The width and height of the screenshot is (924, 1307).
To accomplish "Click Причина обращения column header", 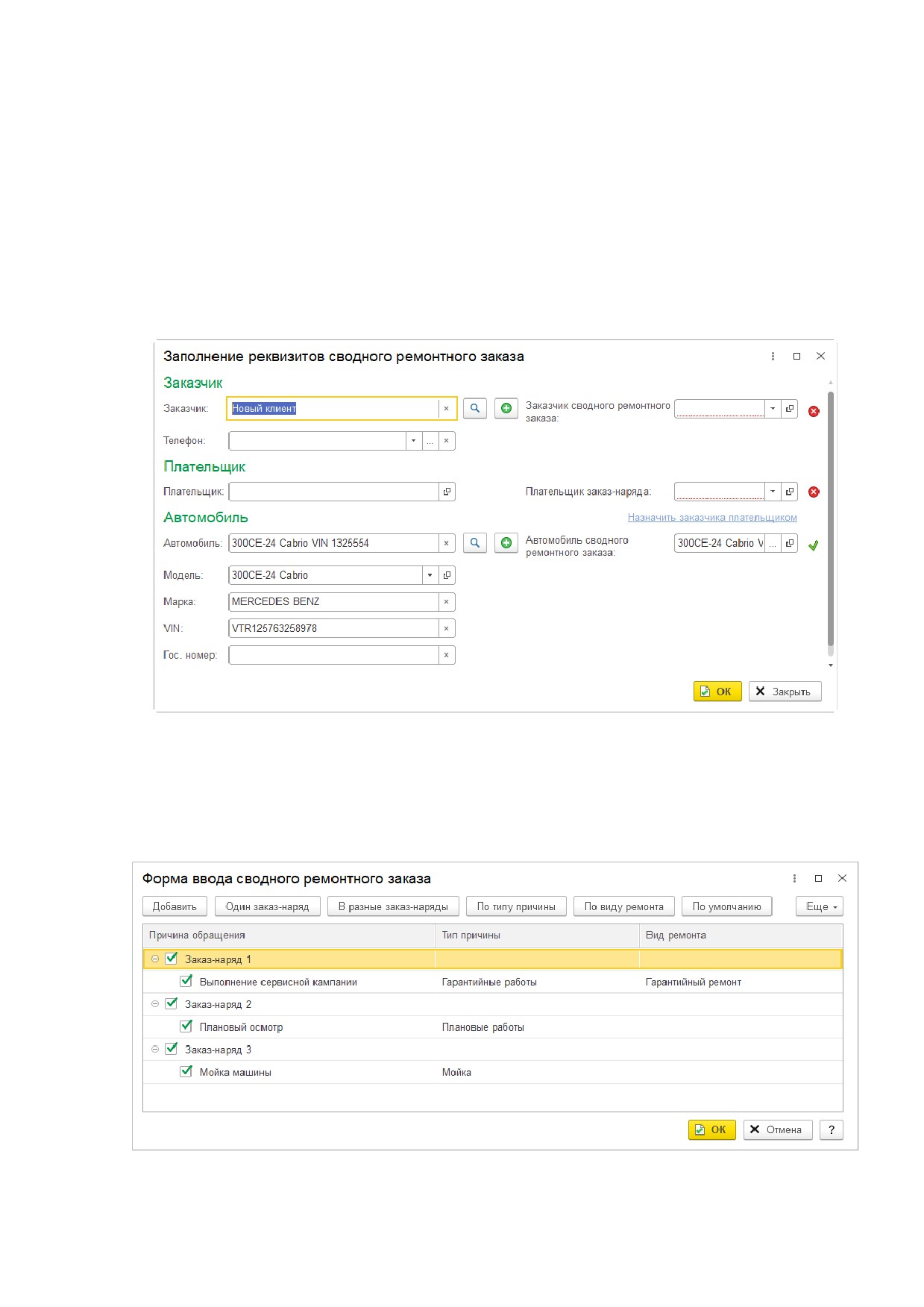I will [x=289, y=935].
